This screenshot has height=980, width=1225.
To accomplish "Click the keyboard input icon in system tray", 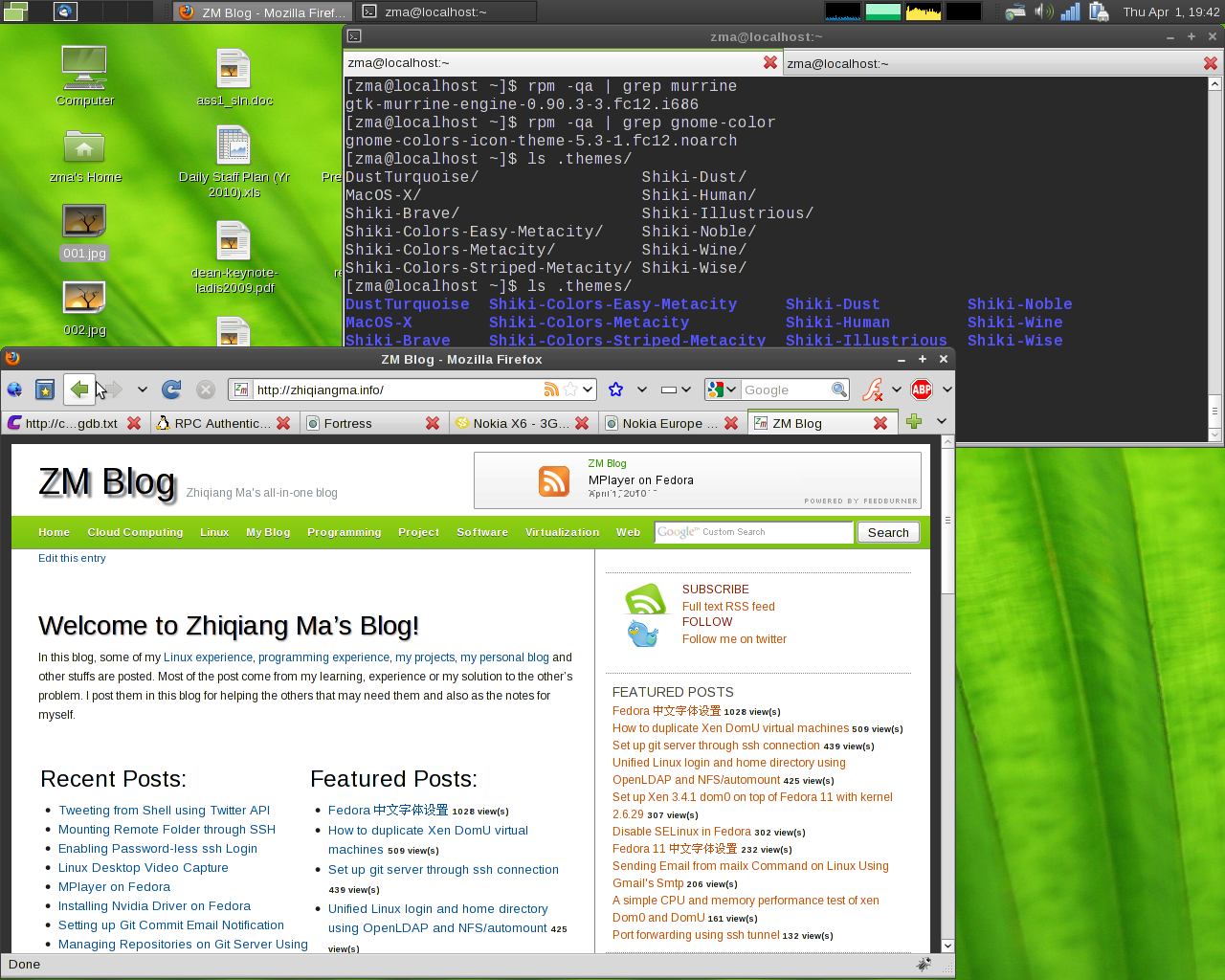I will coord(1015,11).
